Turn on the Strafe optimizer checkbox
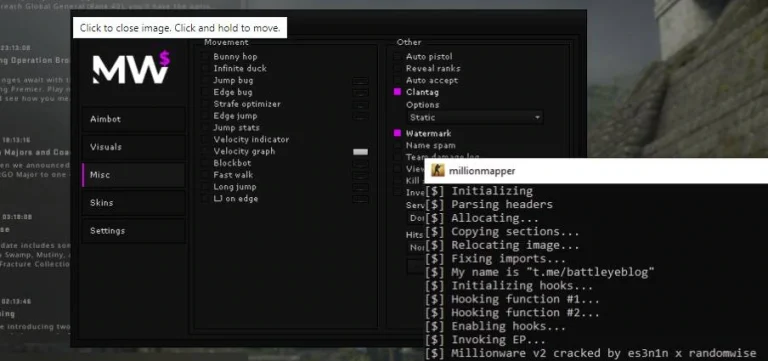 (205, 104)
